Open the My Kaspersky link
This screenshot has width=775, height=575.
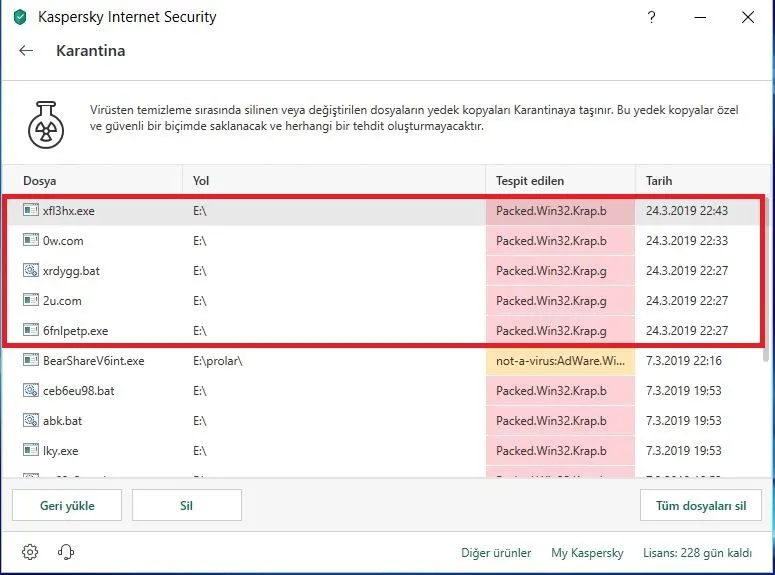click(587, 552)
